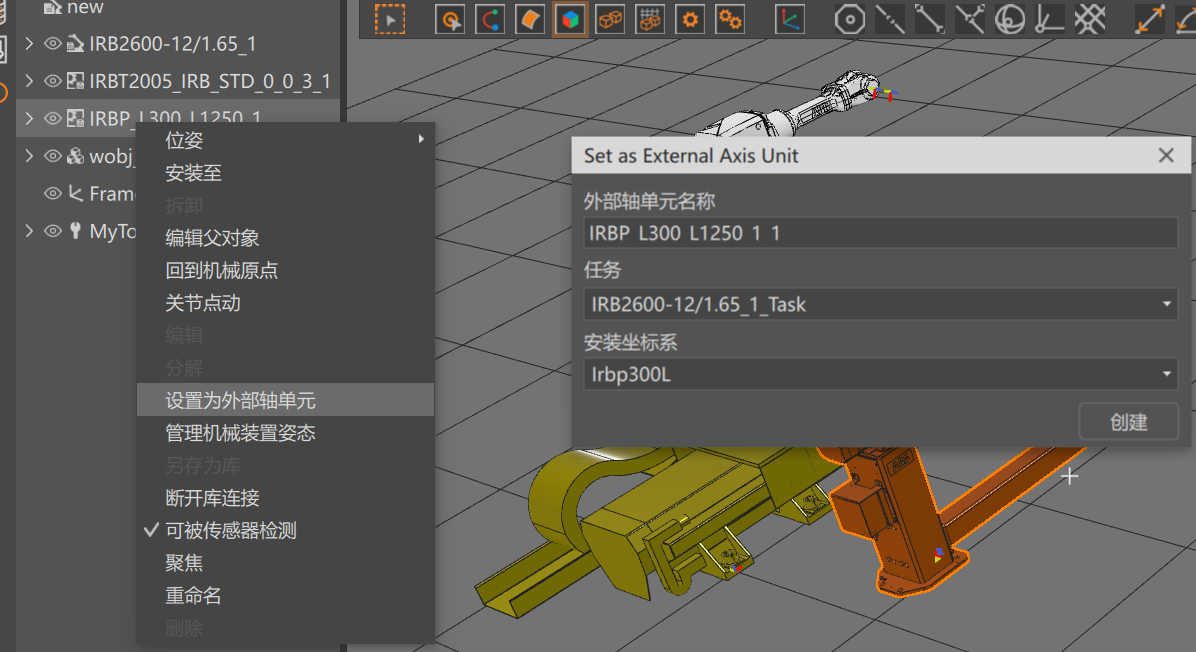Enable the surface selection level icon
The image size is (1196, 652).
pyautogui.click(x=529, y=19)
